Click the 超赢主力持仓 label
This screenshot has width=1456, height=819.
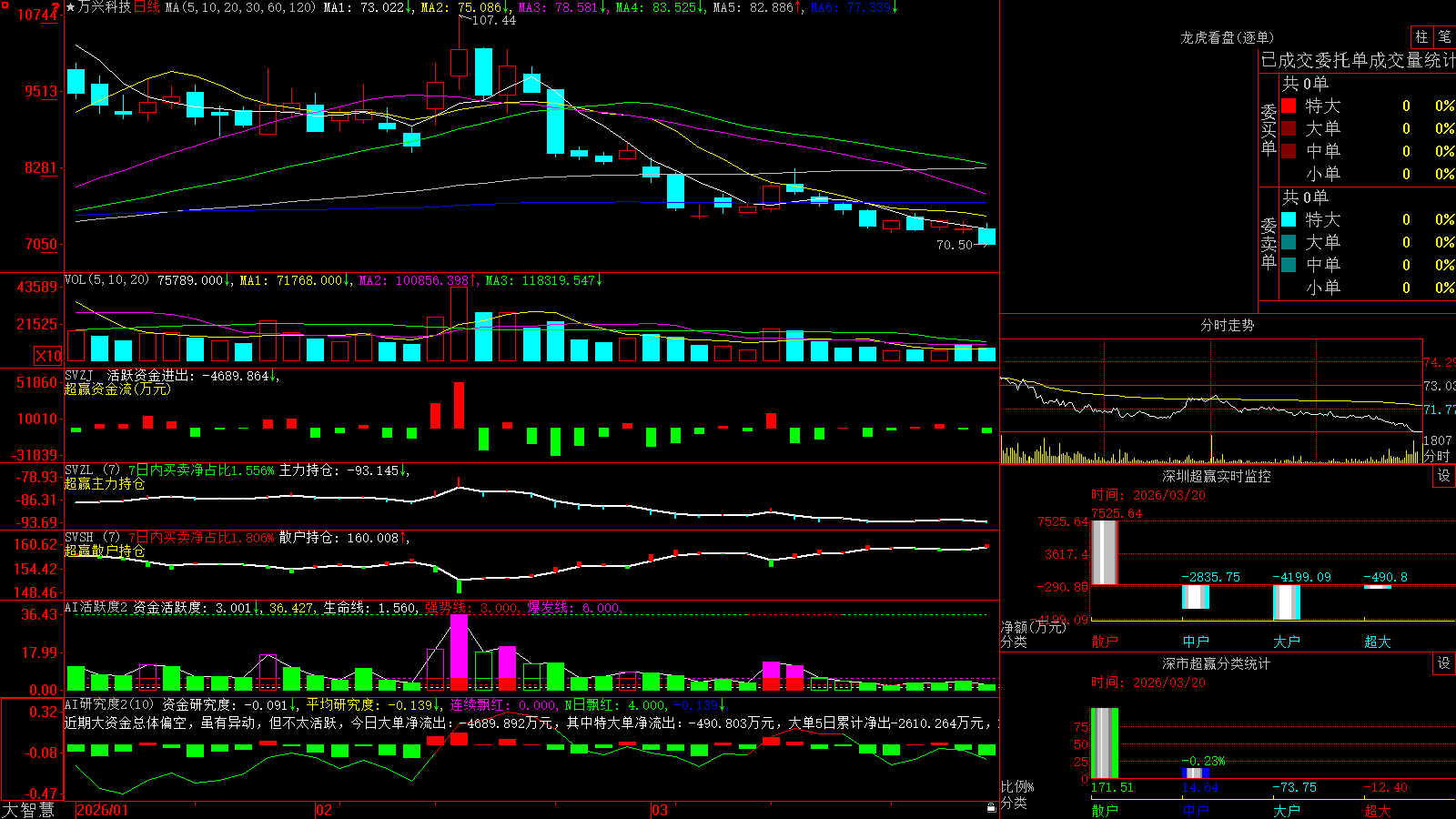105,483
